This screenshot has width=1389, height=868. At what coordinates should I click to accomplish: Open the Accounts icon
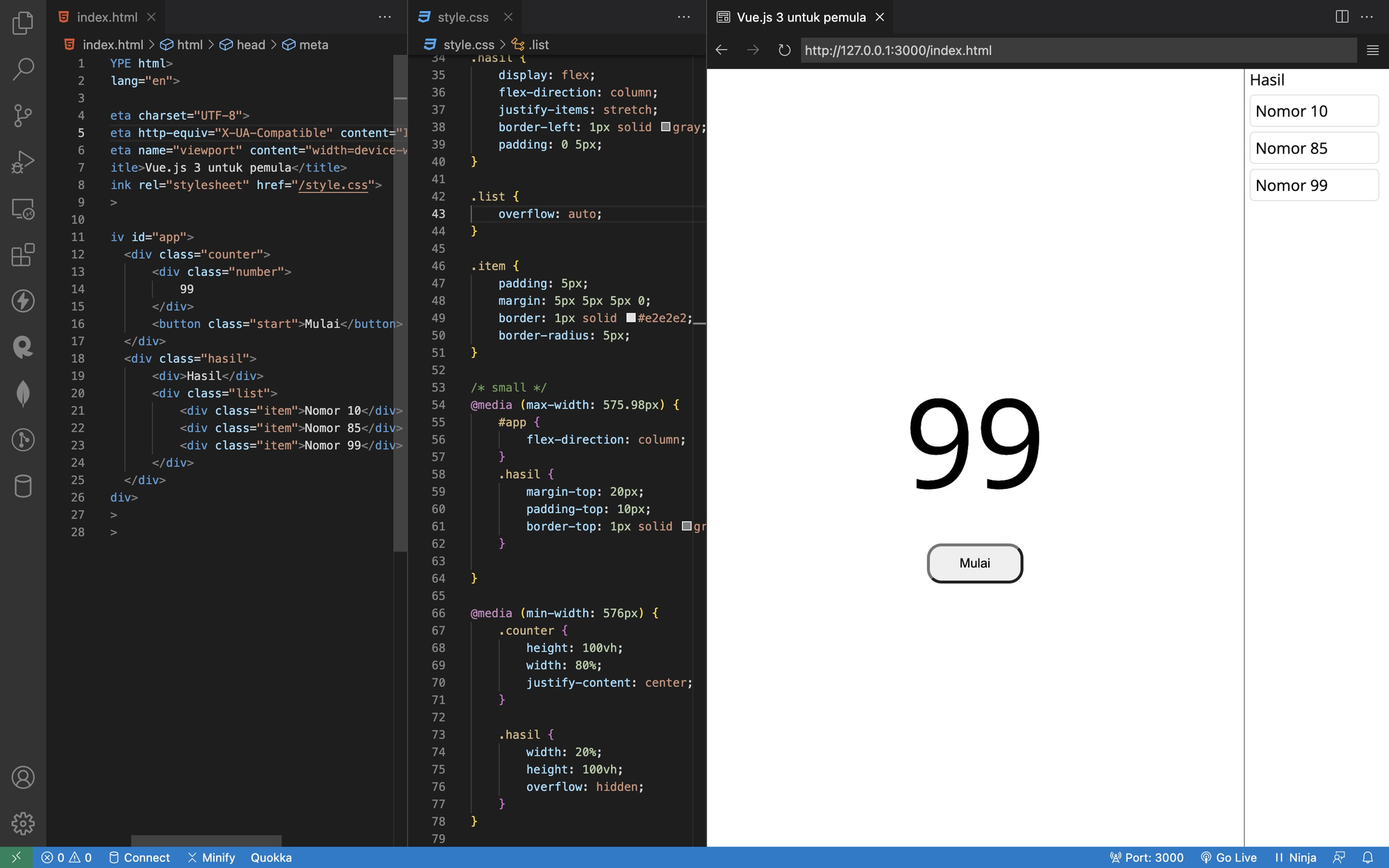[23, 778]
